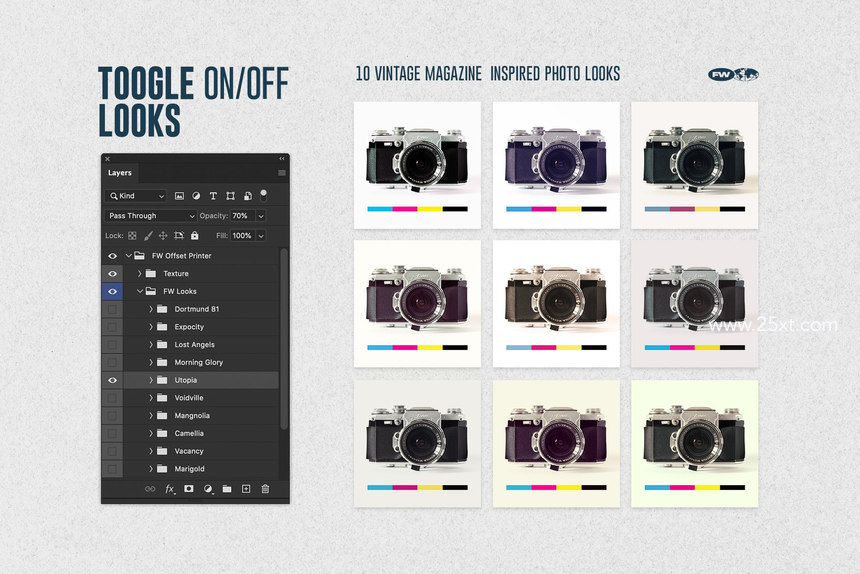860x574 pixels.
Task: Click the link layers icon
Action: point(150,489)
